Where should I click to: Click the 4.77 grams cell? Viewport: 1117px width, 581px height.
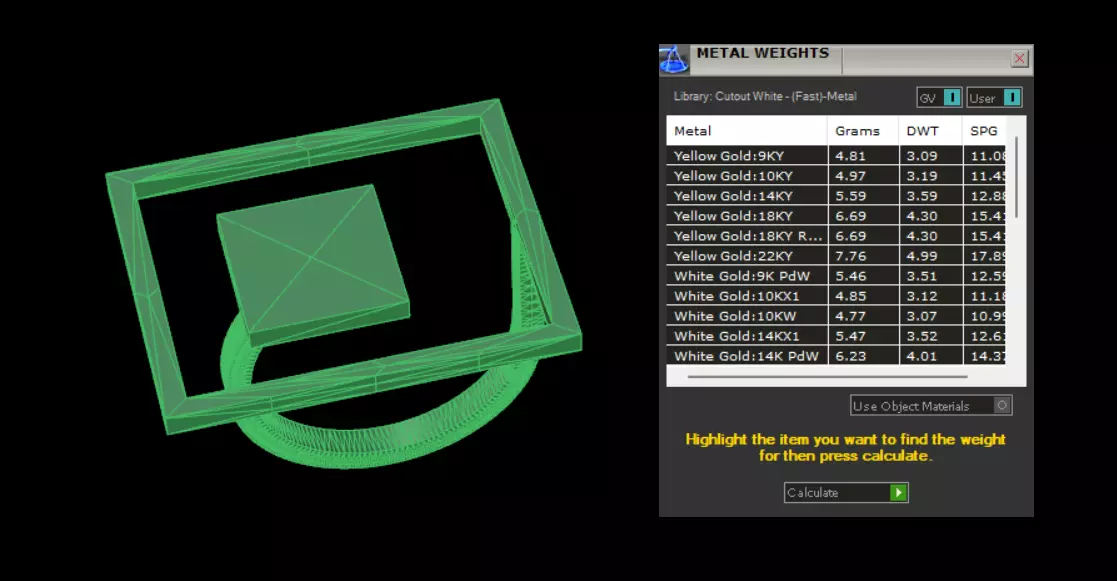[x=863, y=315]
